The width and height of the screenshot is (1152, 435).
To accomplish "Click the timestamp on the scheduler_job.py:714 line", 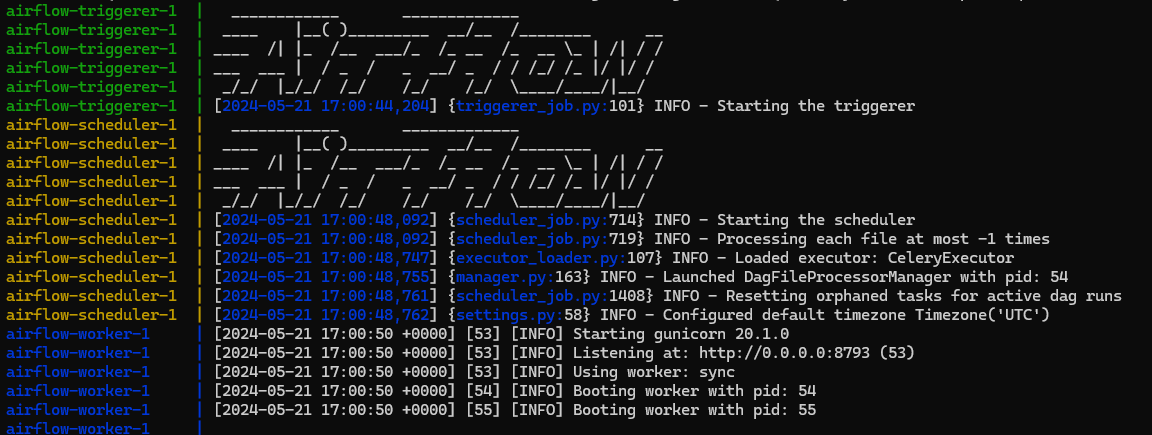I will pyautogui.click(x=325, y=220).
